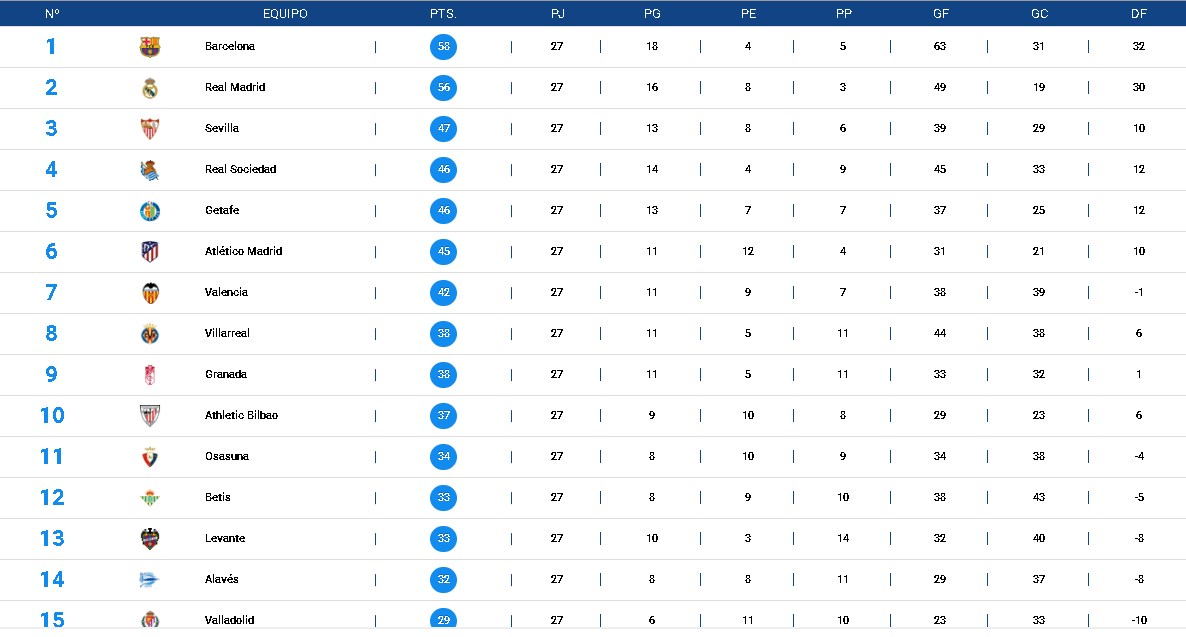
Task: Click the Getafe club crest
Action: coord(150,211)
